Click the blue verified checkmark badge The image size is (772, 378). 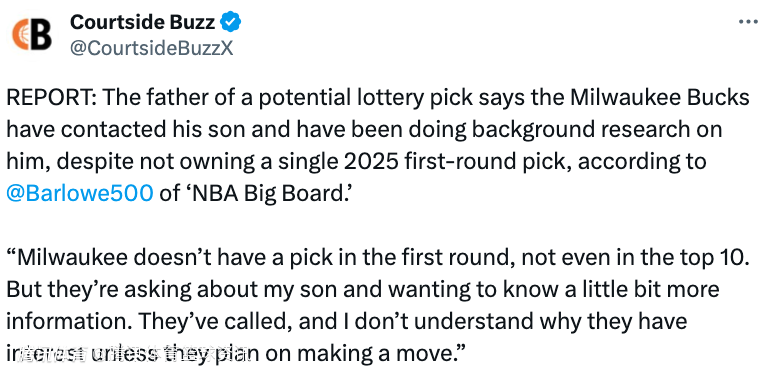pos(231,22)
